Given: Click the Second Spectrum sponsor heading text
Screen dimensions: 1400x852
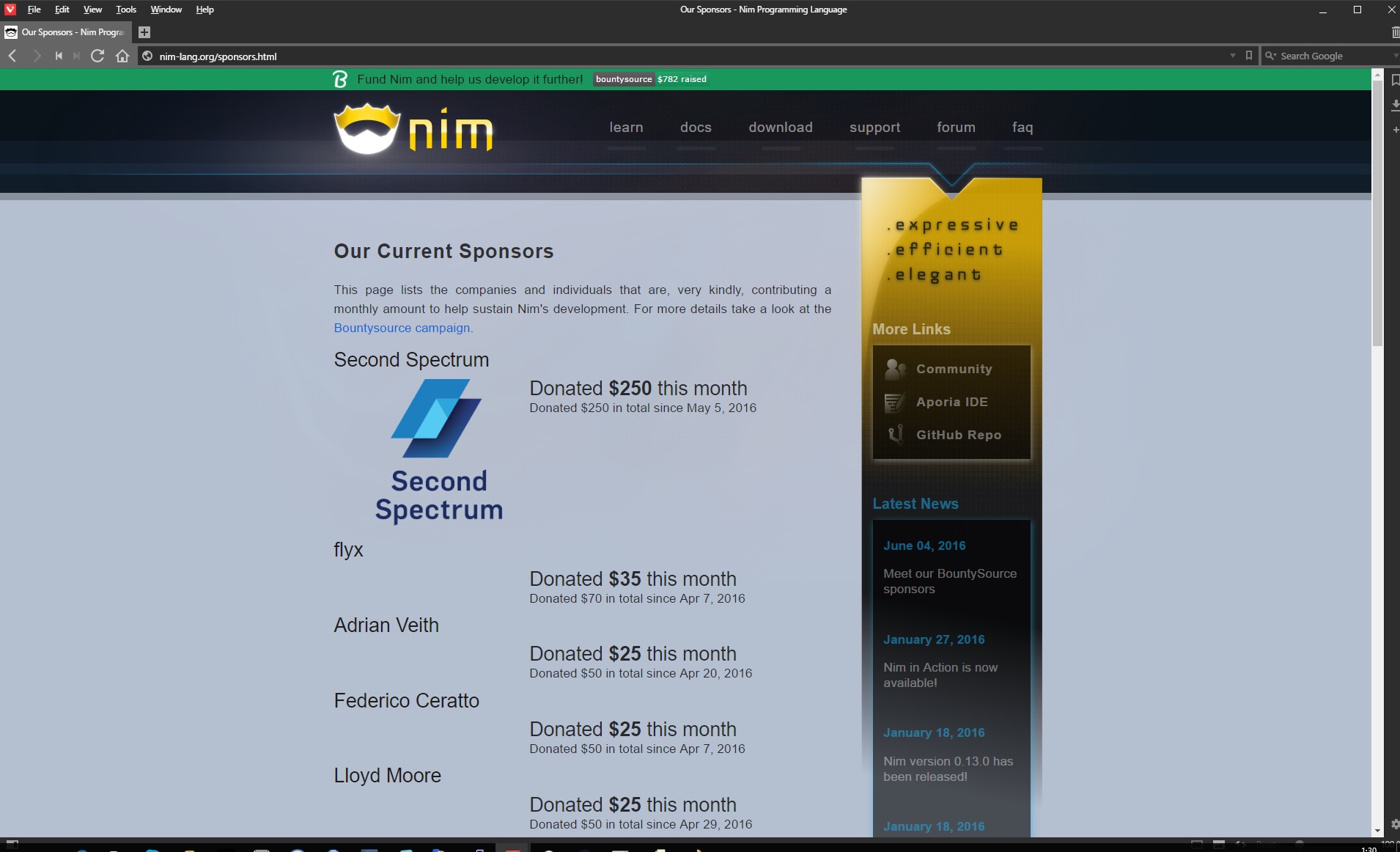Looking at the screenshot, I should (411, 360).
